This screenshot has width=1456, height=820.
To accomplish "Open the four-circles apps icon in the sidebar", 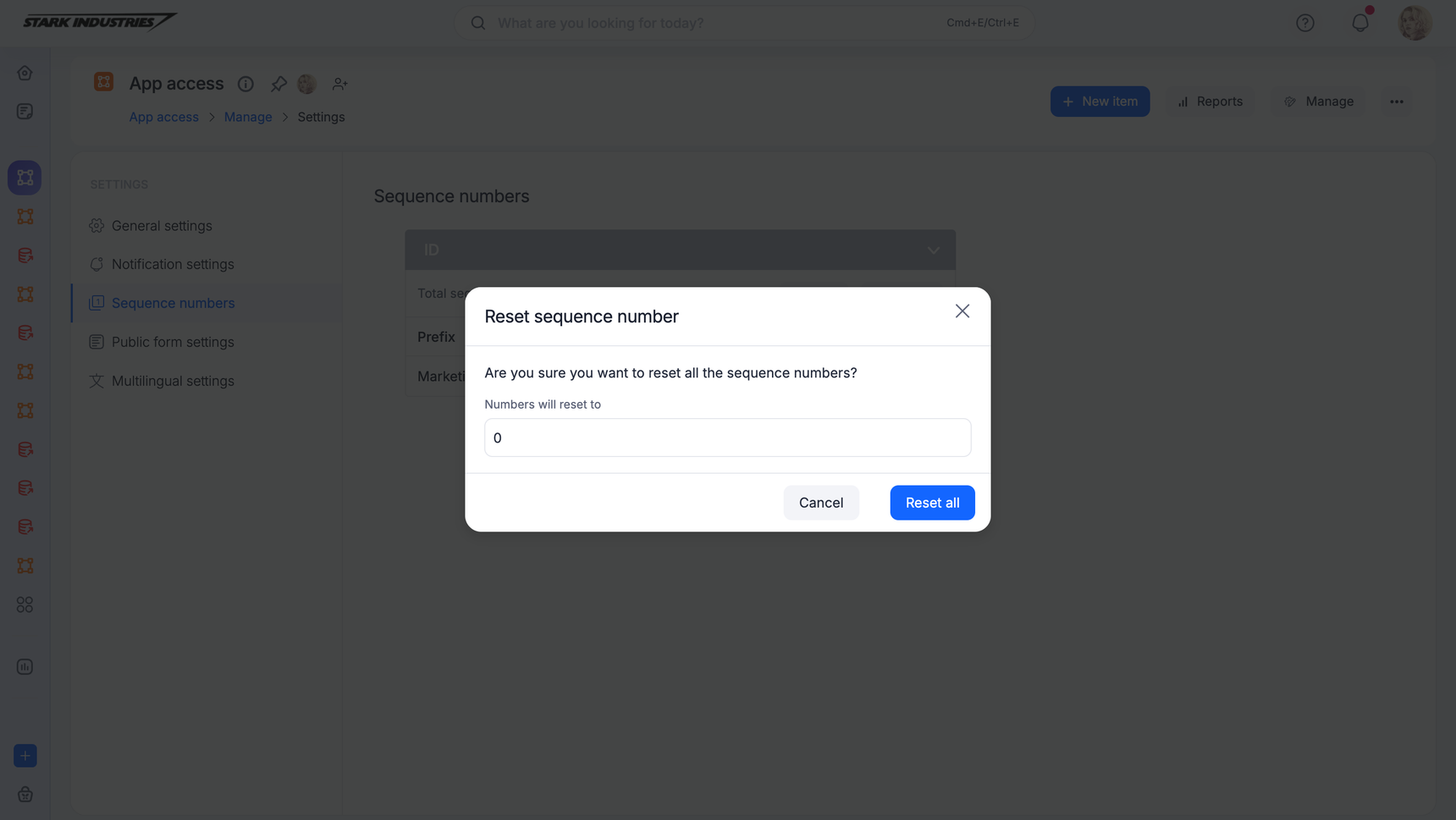I will click(25, 605).
